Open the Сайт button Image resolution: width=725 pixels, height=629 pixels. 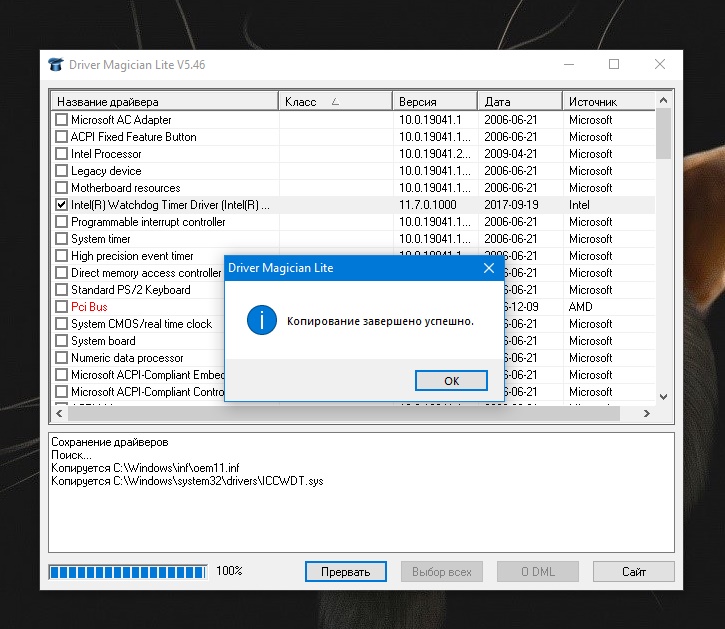point(633,572)
